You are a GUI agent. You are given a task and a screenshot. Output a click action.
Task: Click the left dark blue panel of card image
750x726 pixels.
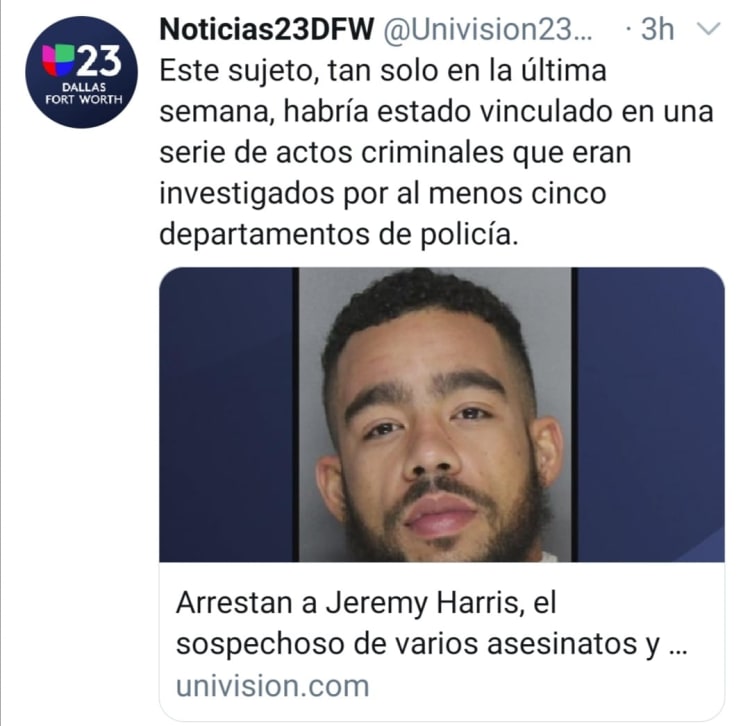[226, 415]
